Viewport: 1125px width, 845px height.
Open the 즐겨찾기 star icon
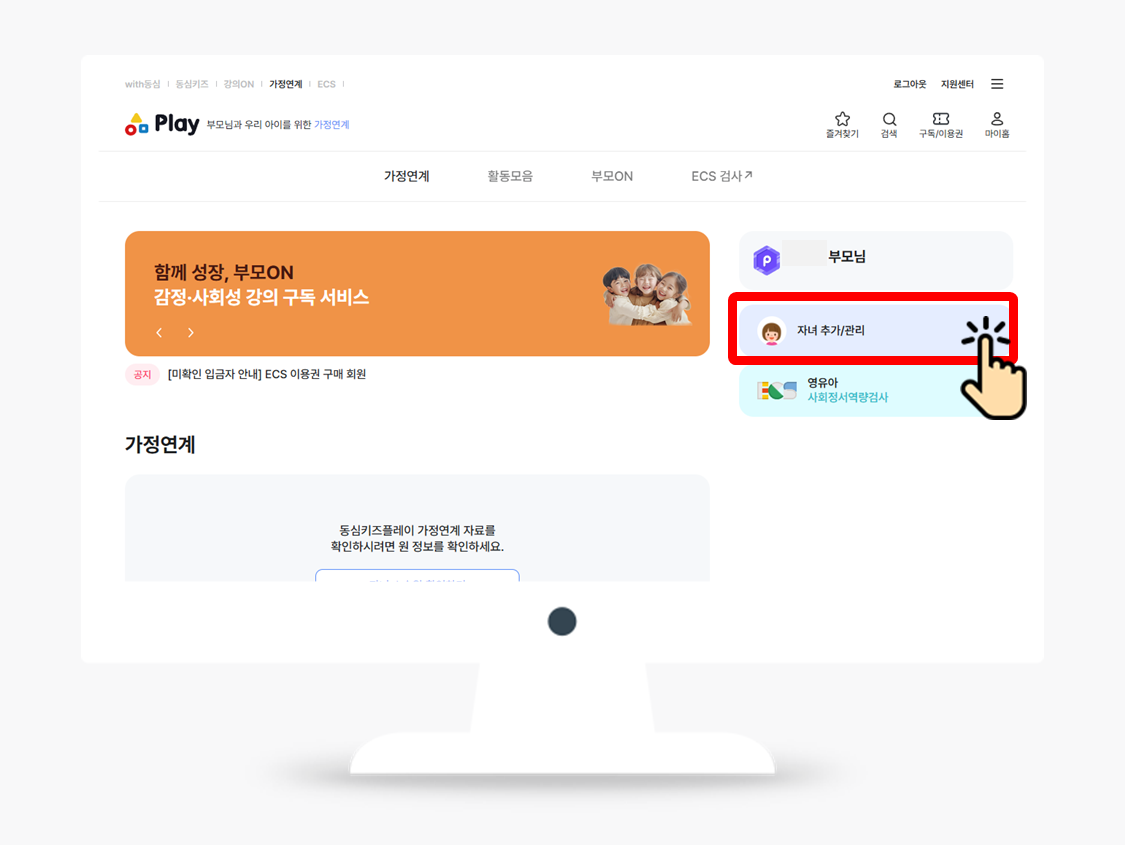click(x=842, y=119)
